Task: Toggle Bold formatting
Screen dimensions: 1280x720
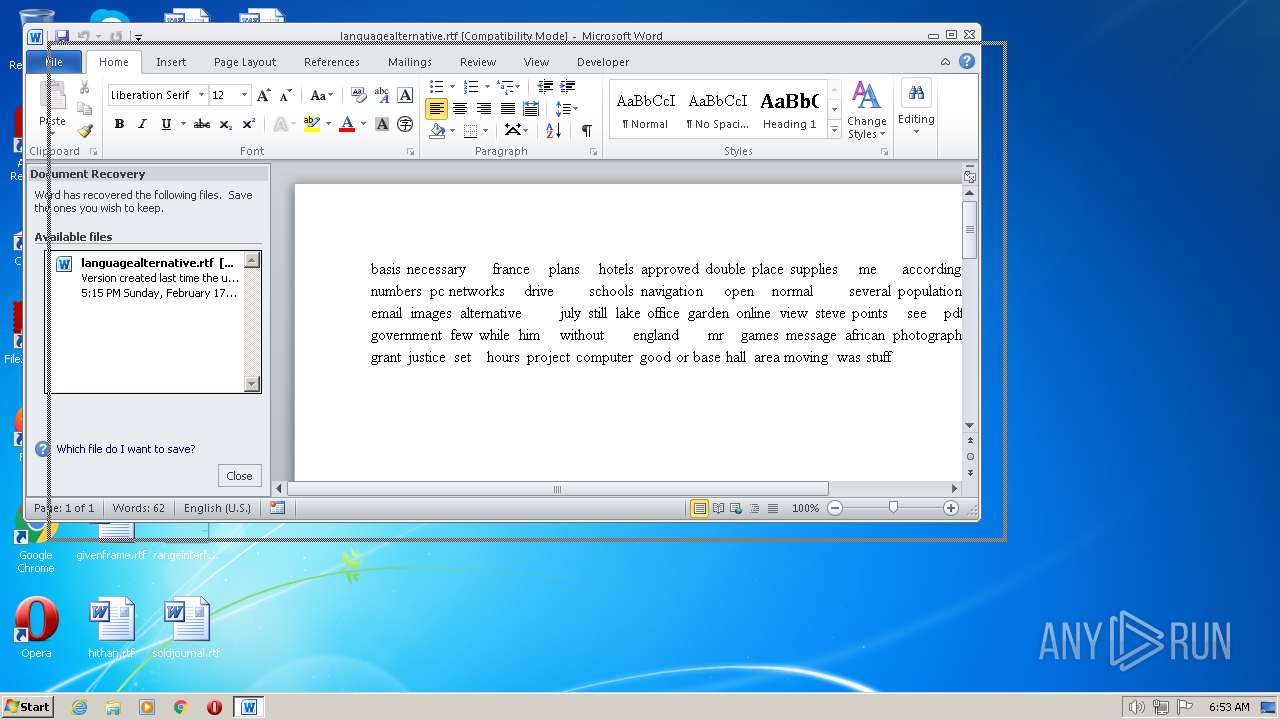Action: pos(119,124)
